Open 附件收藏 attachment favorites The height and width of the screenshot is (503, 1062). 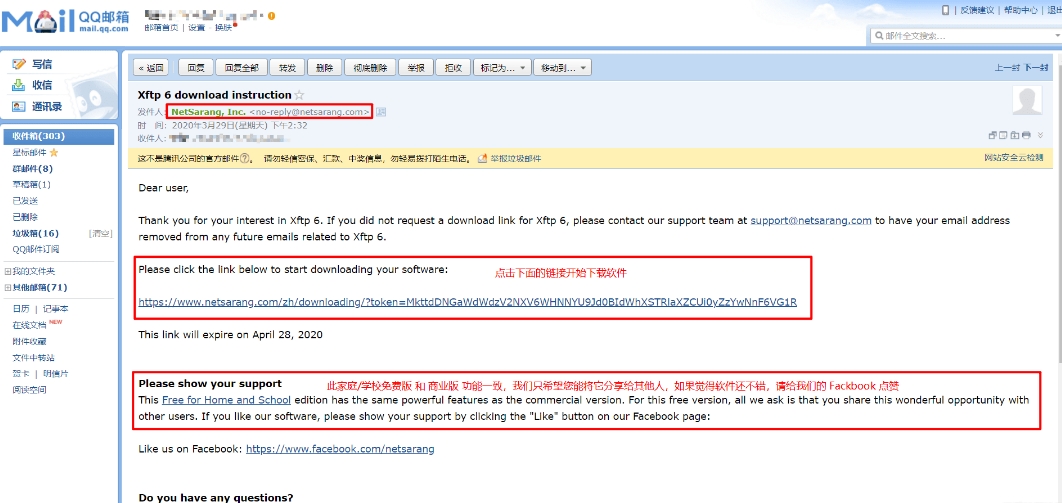[29, 342]
